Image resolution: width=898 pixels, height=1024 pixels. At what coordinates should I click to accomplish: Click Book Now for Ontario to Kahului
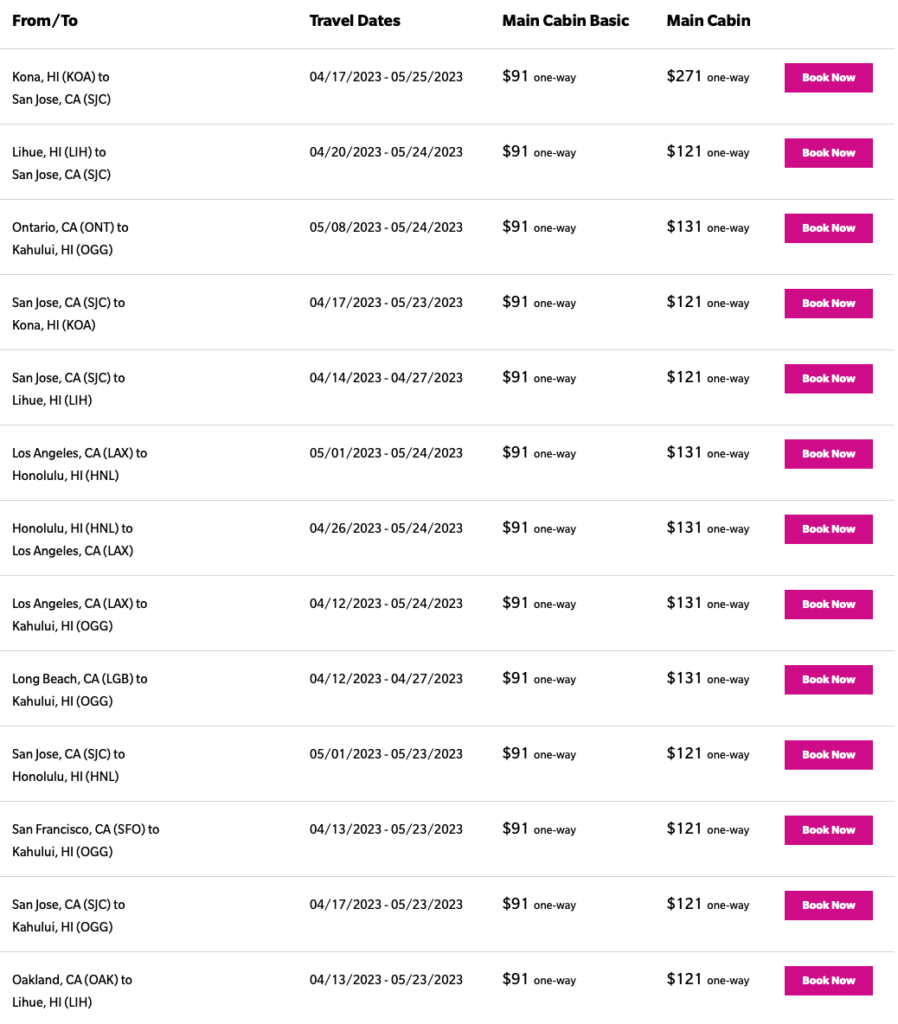coord(828,228)
